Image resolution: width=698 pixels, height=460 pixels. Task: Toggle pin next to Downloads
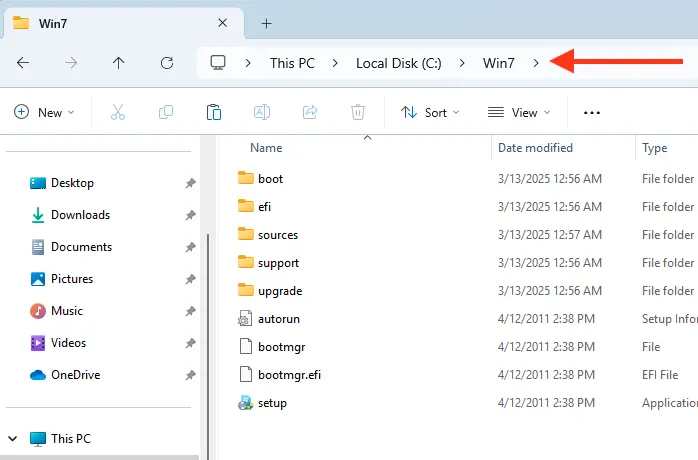(190, 216)
